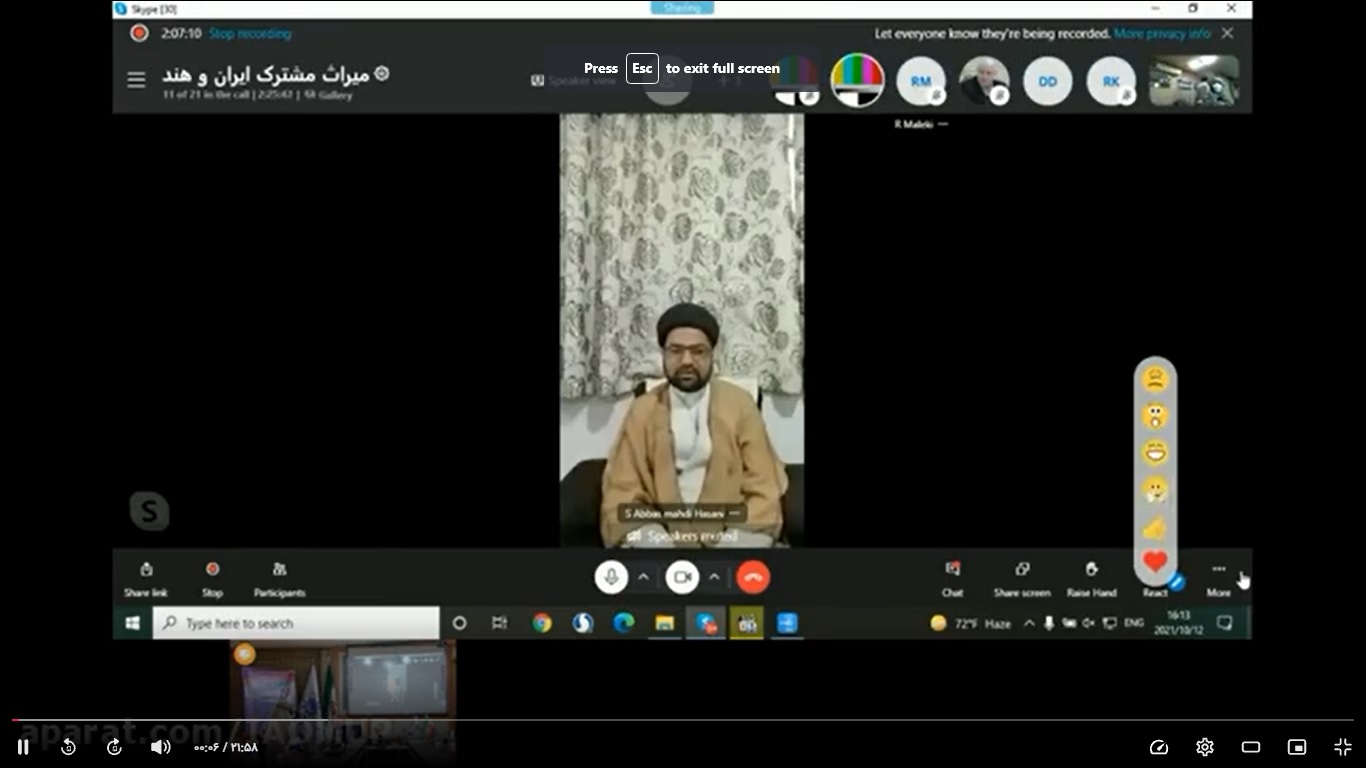Seek on the video progress bar
This screenshot has width=1366, height=768.
pos(683,720)
